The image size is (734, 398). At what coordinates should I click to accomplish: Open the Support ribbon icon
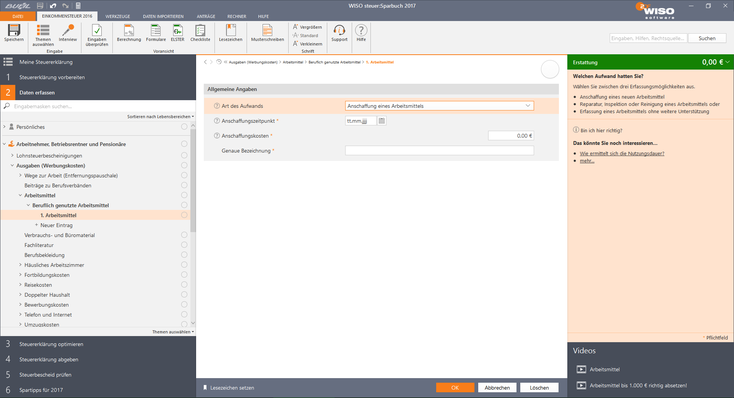[x=339, y=33]
